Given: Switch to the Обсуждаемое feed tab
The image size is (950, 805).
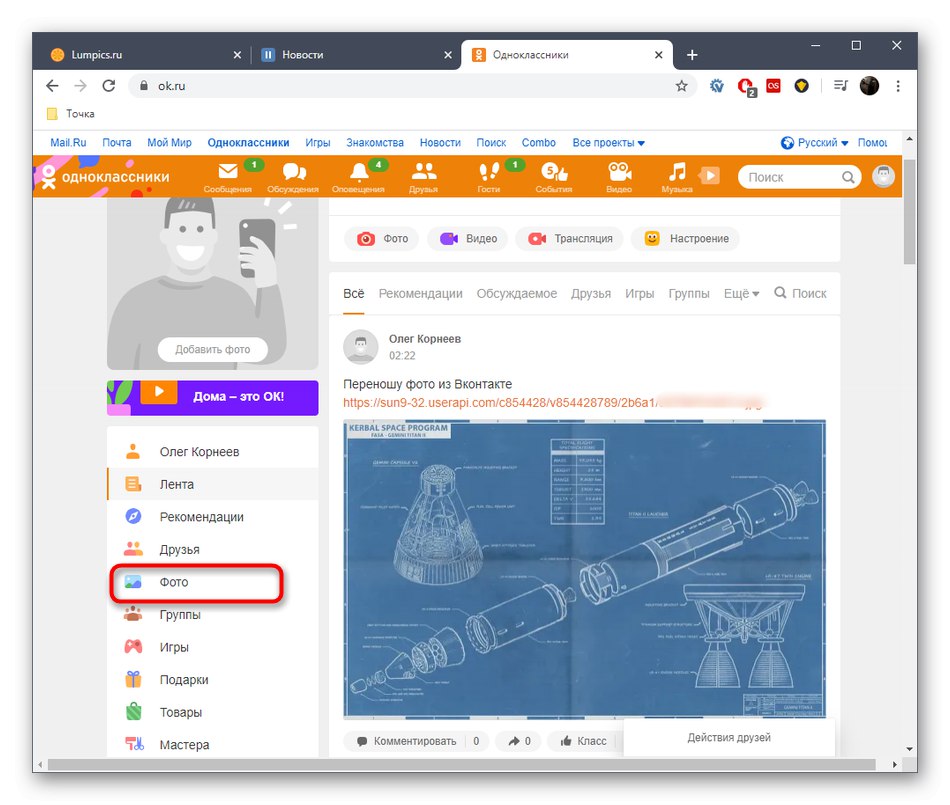Looking at the screenshot, I should pos(517,293).
